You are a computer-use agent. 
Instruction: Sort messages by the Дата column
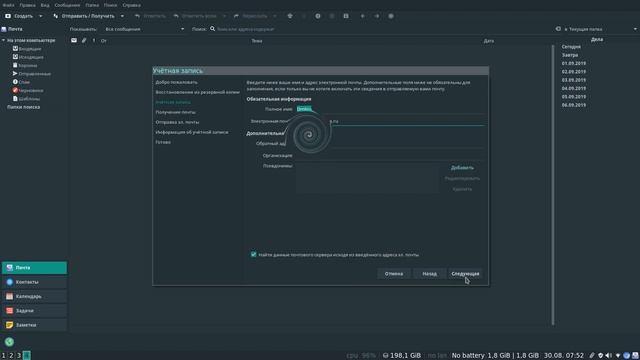point(489,41)
